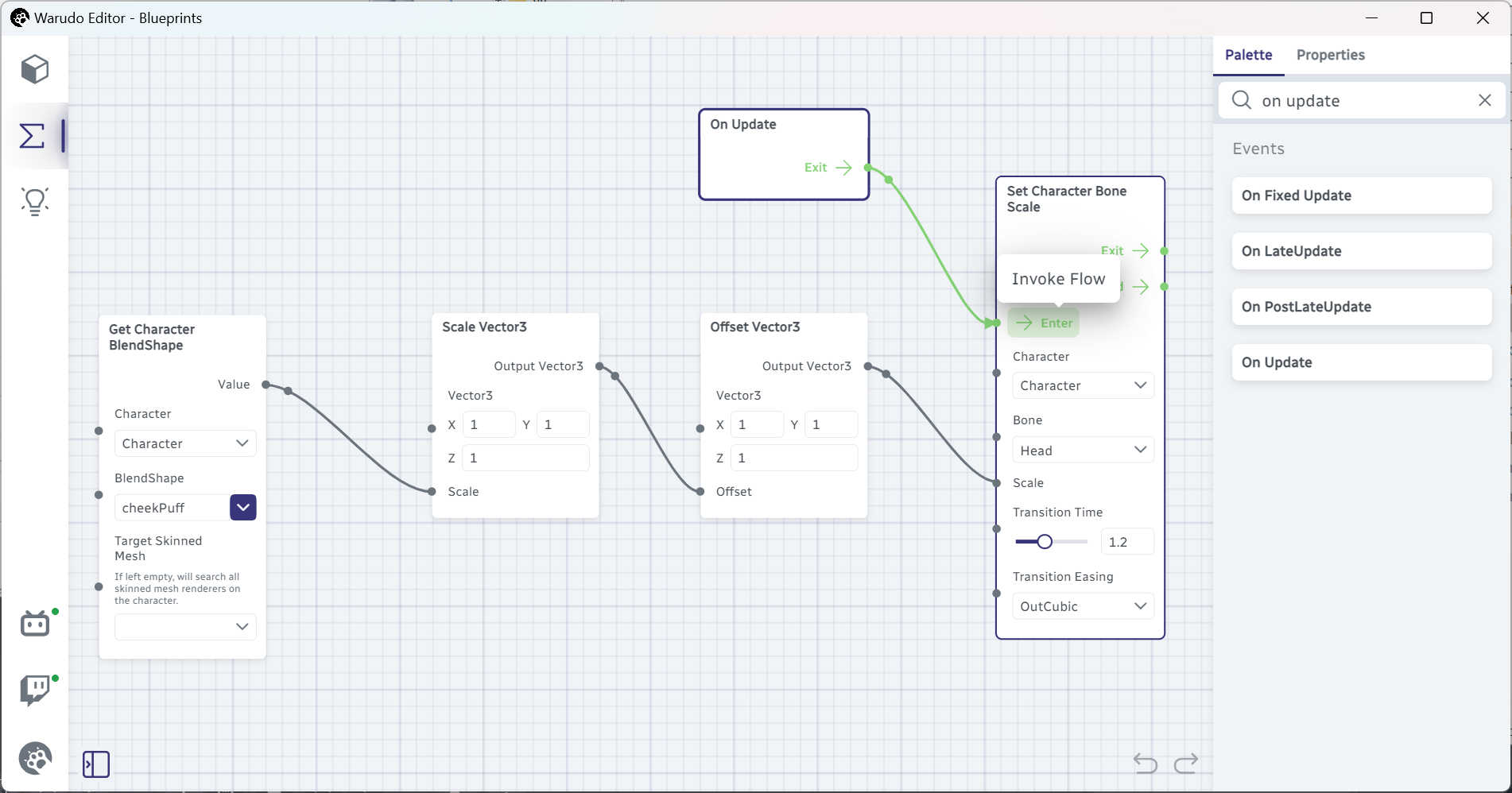Screen dimensions: 1512x793
Task: Click Offset Vector3 Output Vector3 port
Action: tap(868, 366)
